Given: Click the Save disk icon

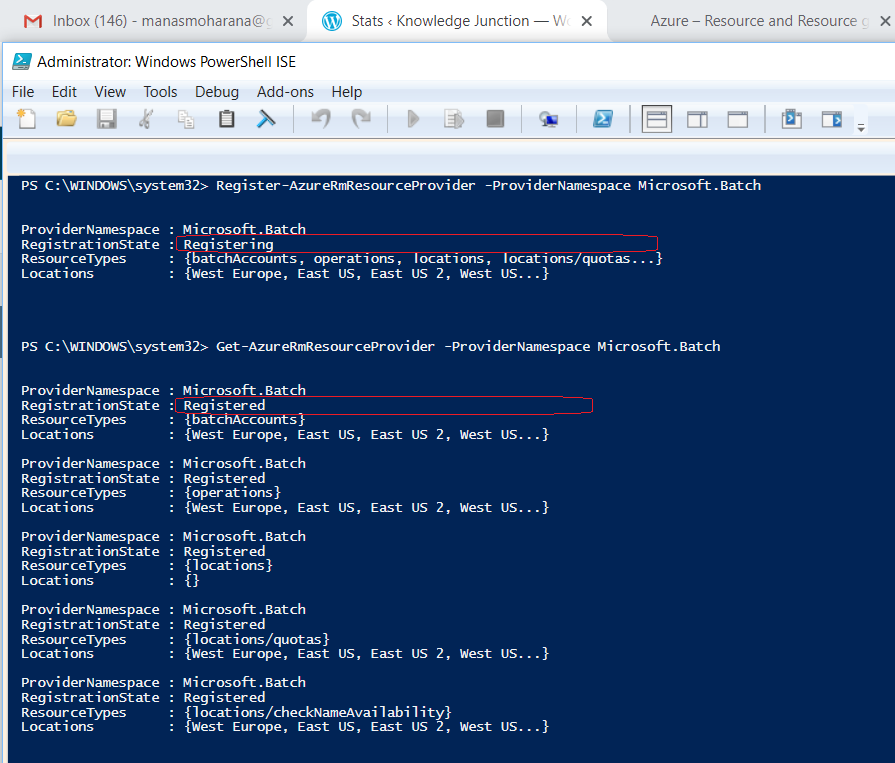Looking at the screenshot, I should pos(107,119).
